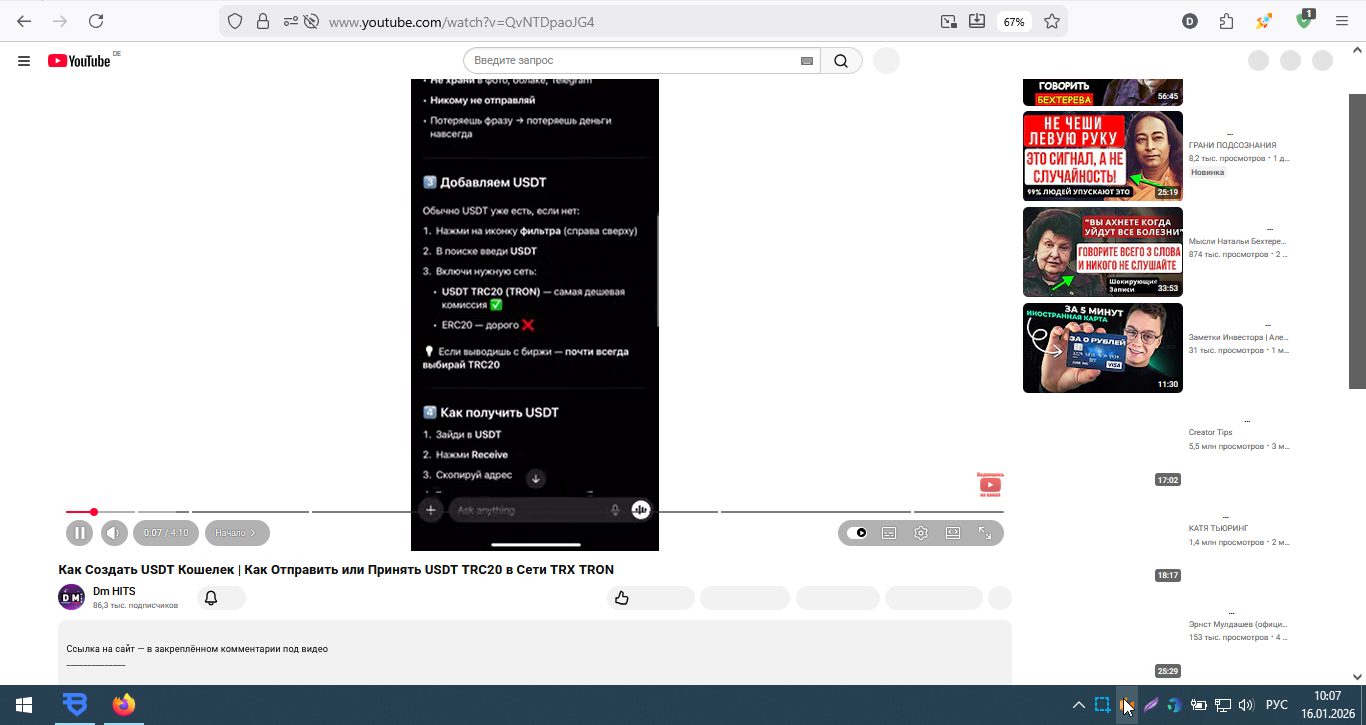Click the video title about USDT wallet
Image resolution: width=1366 pixels, height=725 pixels.
point(336,569)
